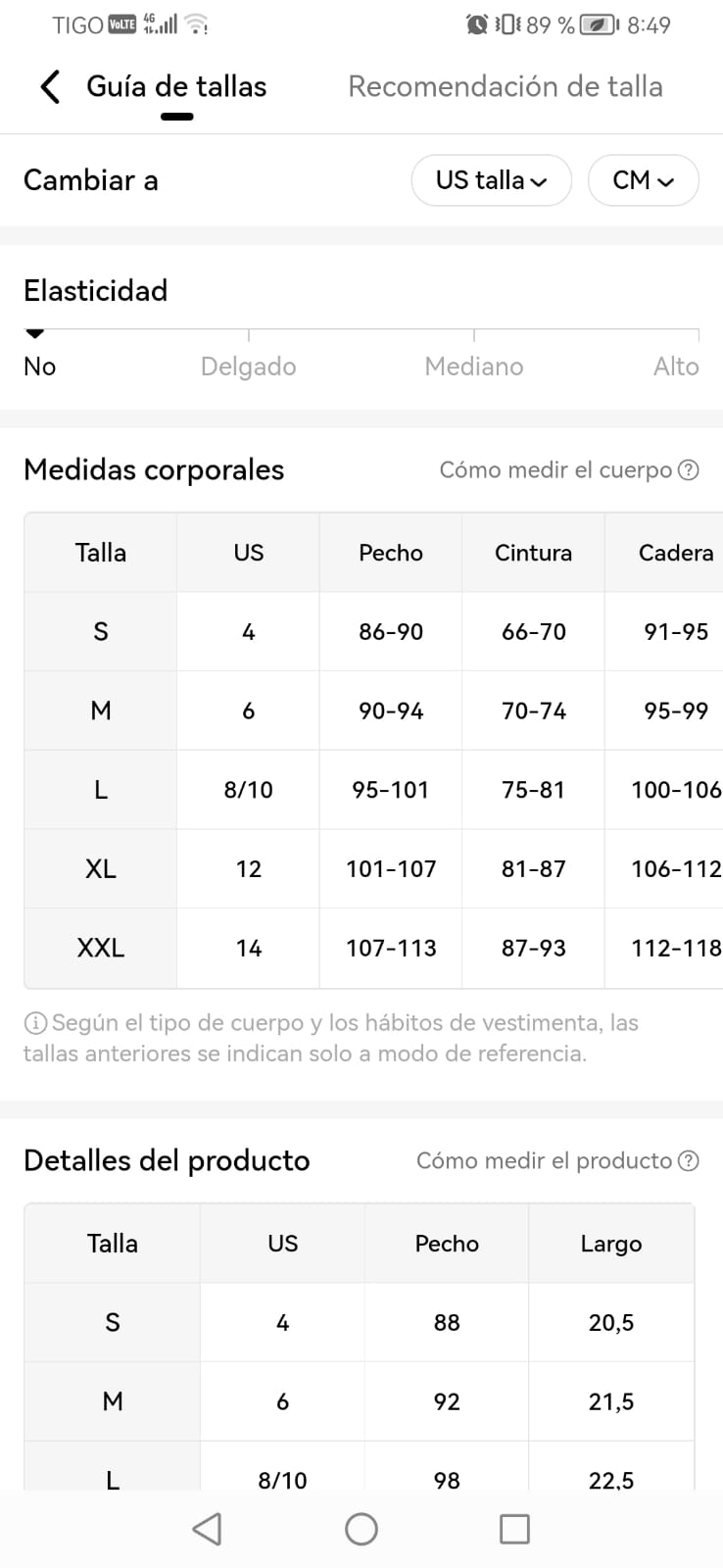723x1568 pixels.
Task: Click the elasticity slider marker at No
Action: 35,334
